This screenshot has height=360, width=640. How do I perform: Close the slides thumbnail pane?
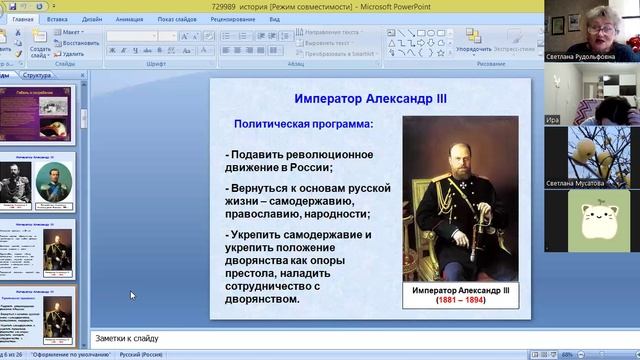[x=82, y=75]
